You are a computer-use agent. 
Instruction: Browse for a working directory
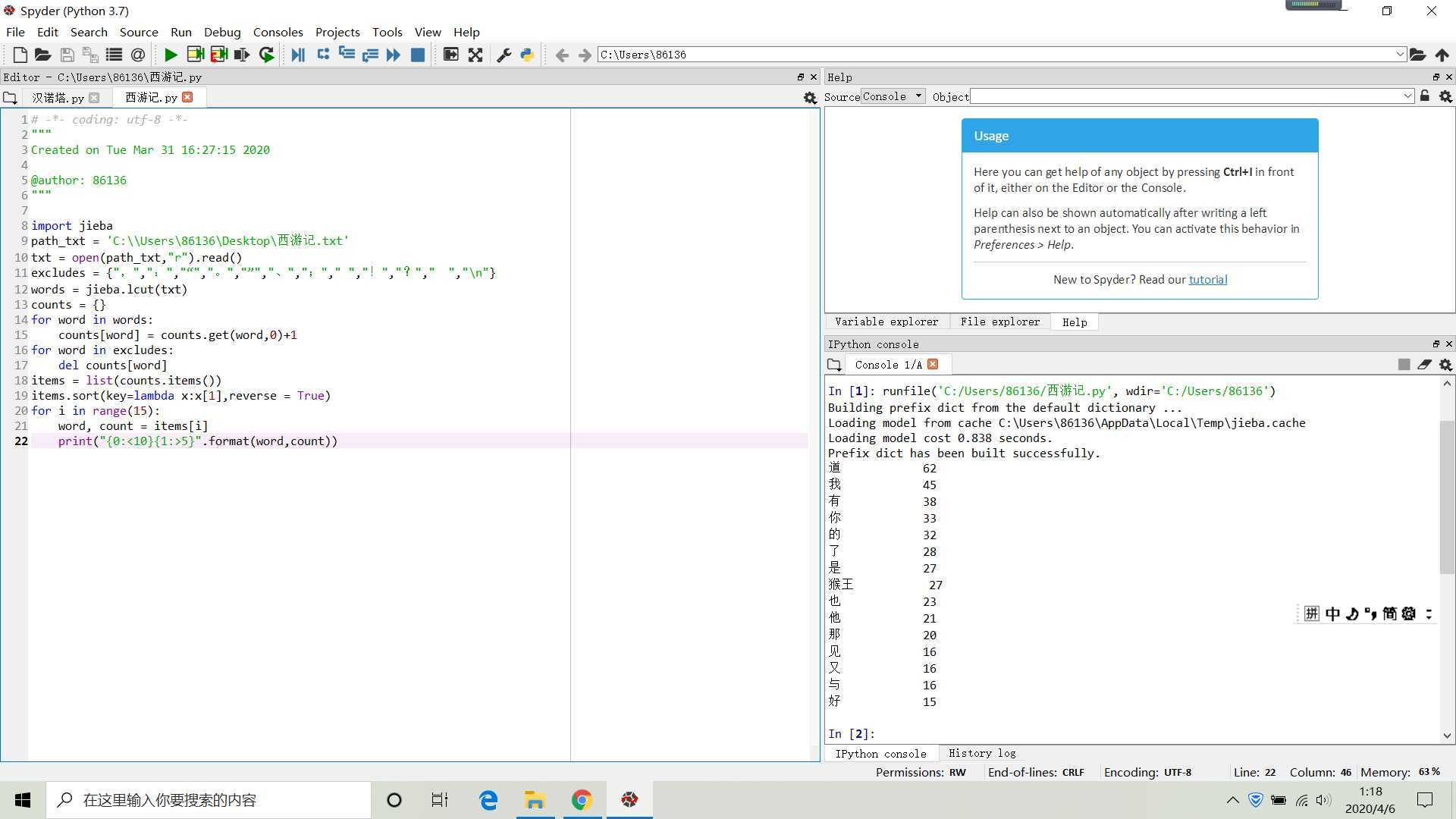(x=1417, y=55)
